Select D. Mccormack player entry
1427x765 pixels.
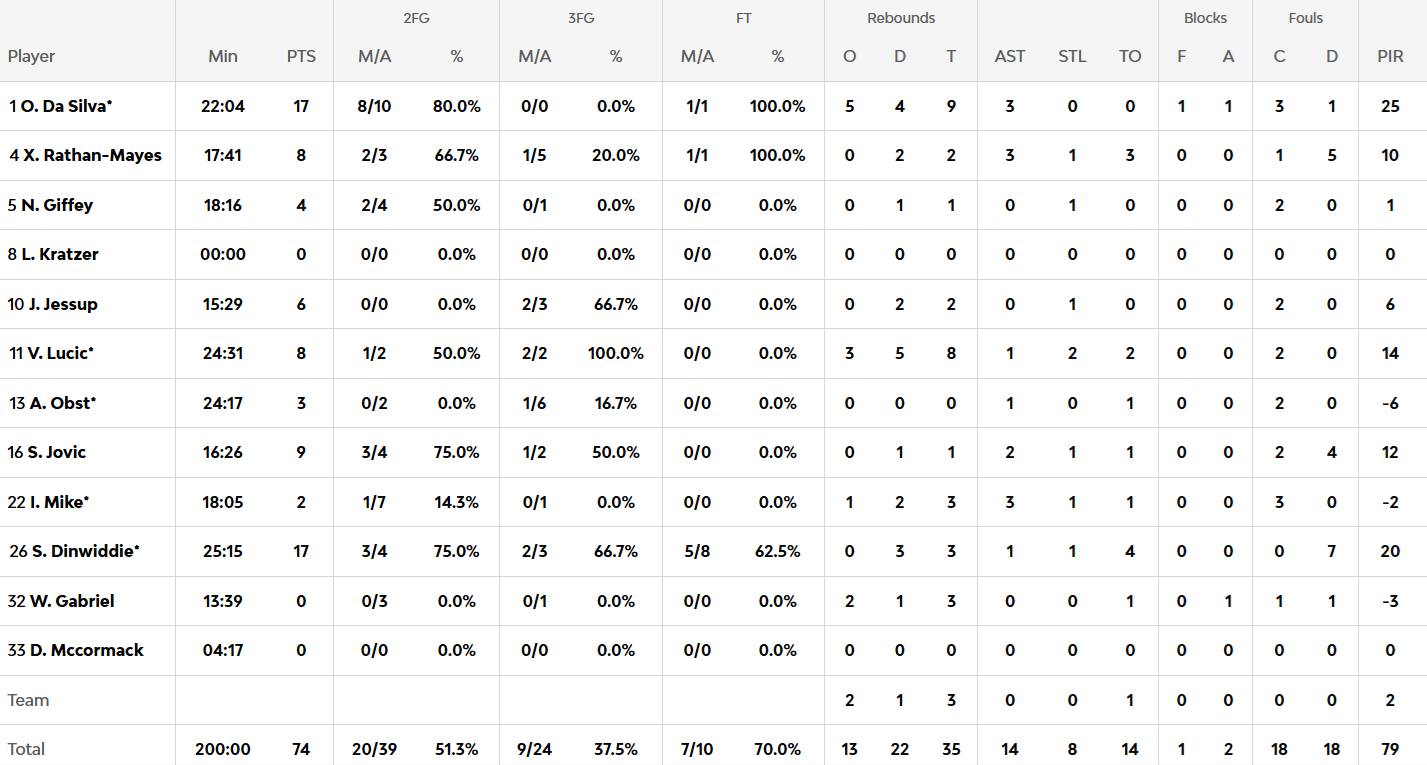(86, 650)
